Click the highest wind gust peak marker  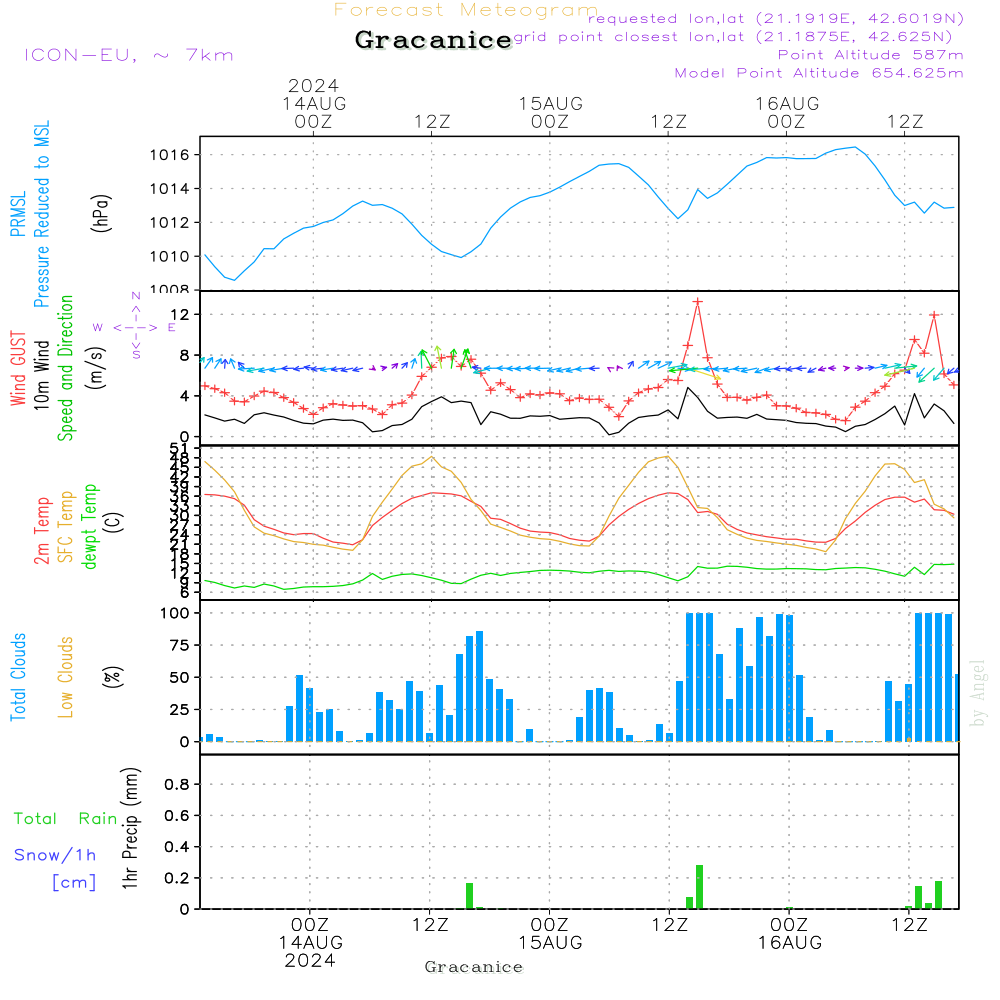tap(698, 302)
